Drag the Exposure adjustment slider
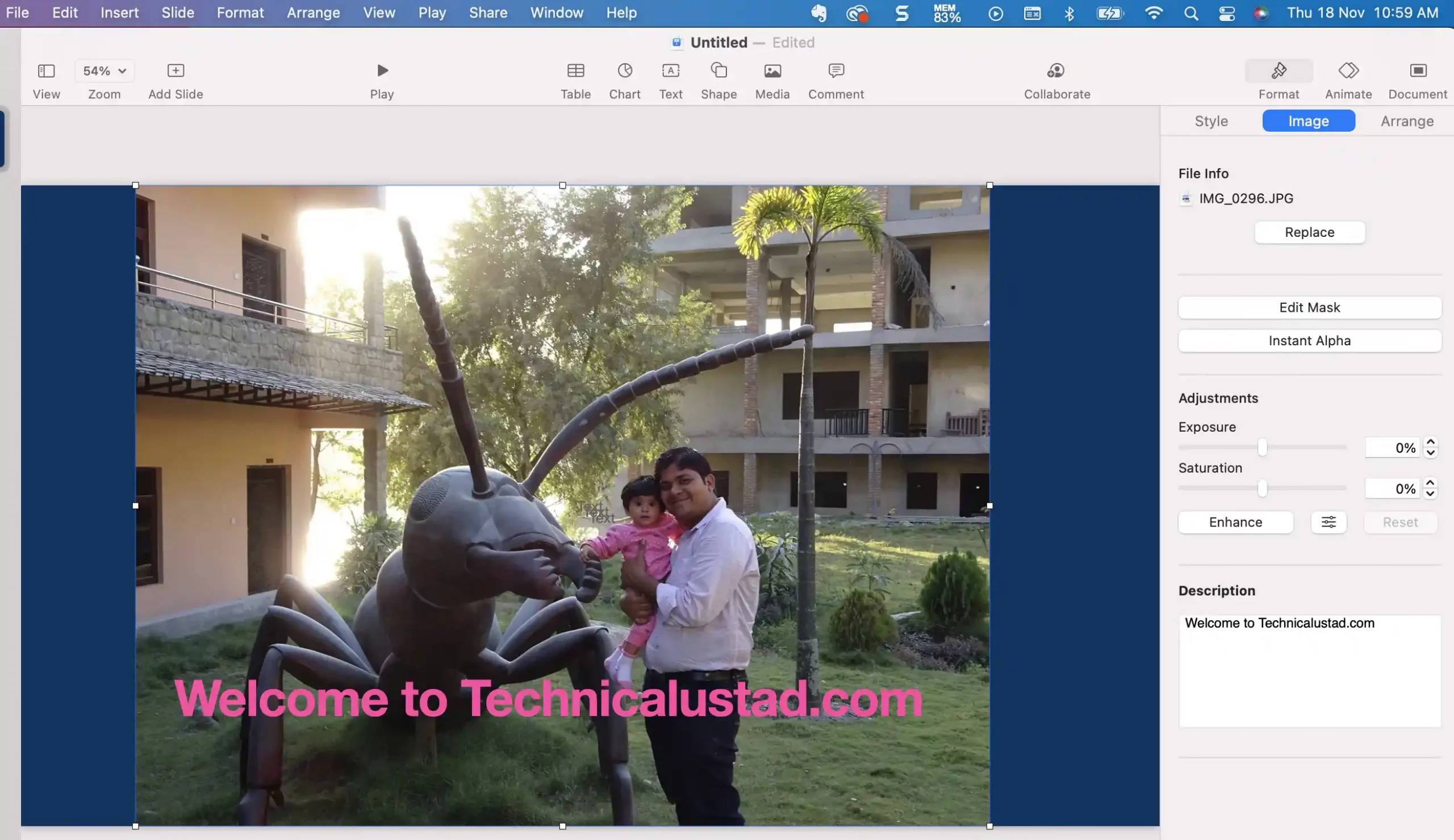This screenshot has width=1454, height=840. 1262,448
